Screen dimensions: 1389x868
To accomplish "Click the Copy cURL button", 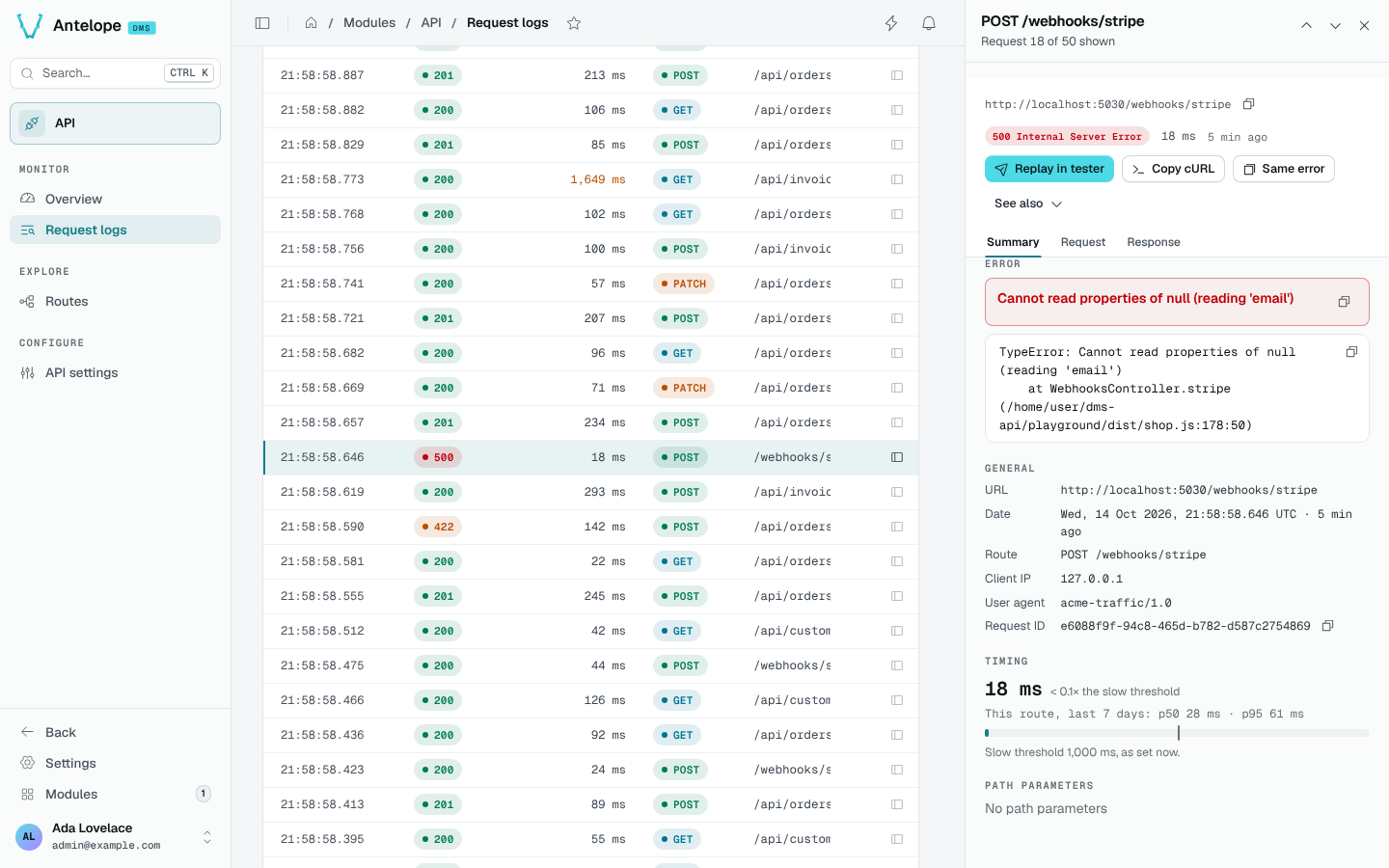I will point(1173,169).
